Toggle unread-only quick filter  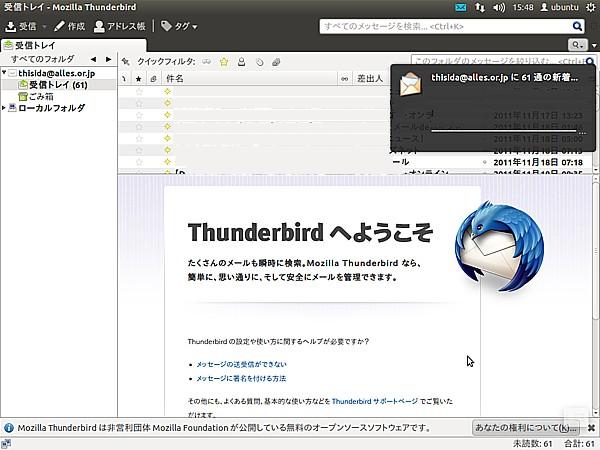207,62
